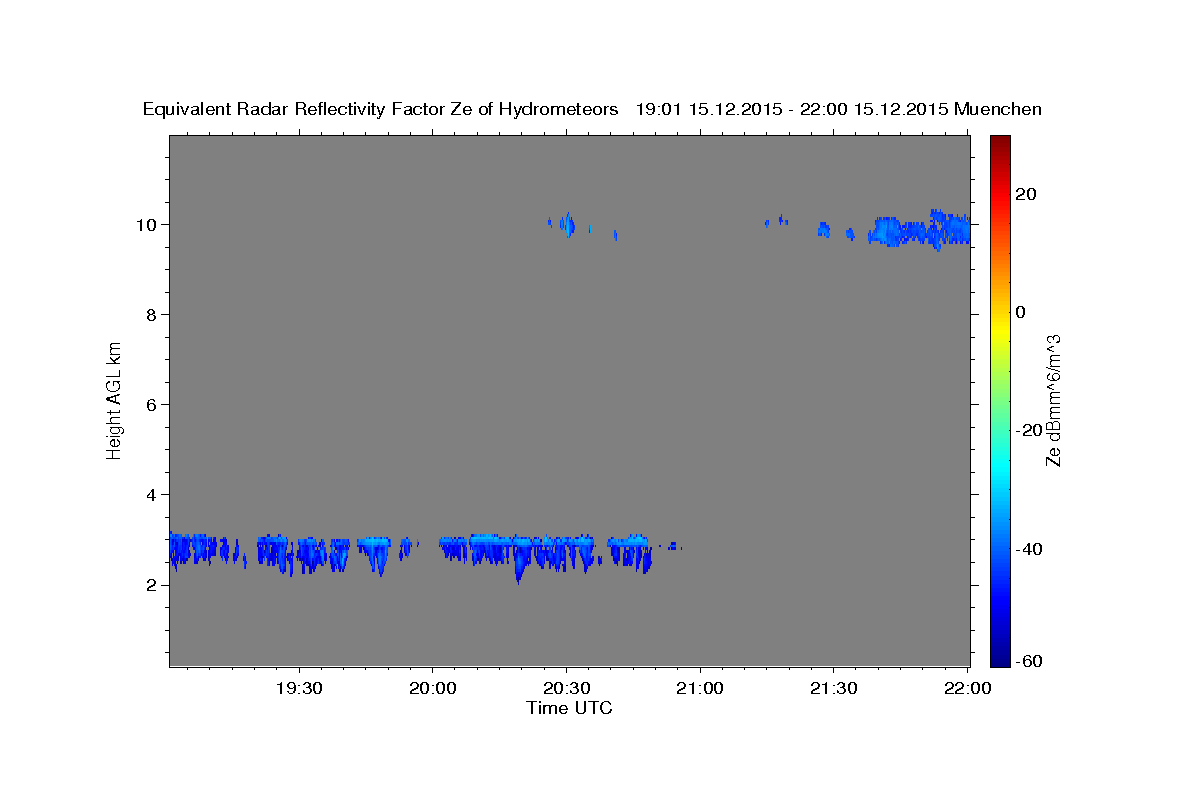This screenshot has width=1200, height=800.
Task: Click the "Ze dBmm^6/m^3" colorbar label
Action: pos(1052,399)
